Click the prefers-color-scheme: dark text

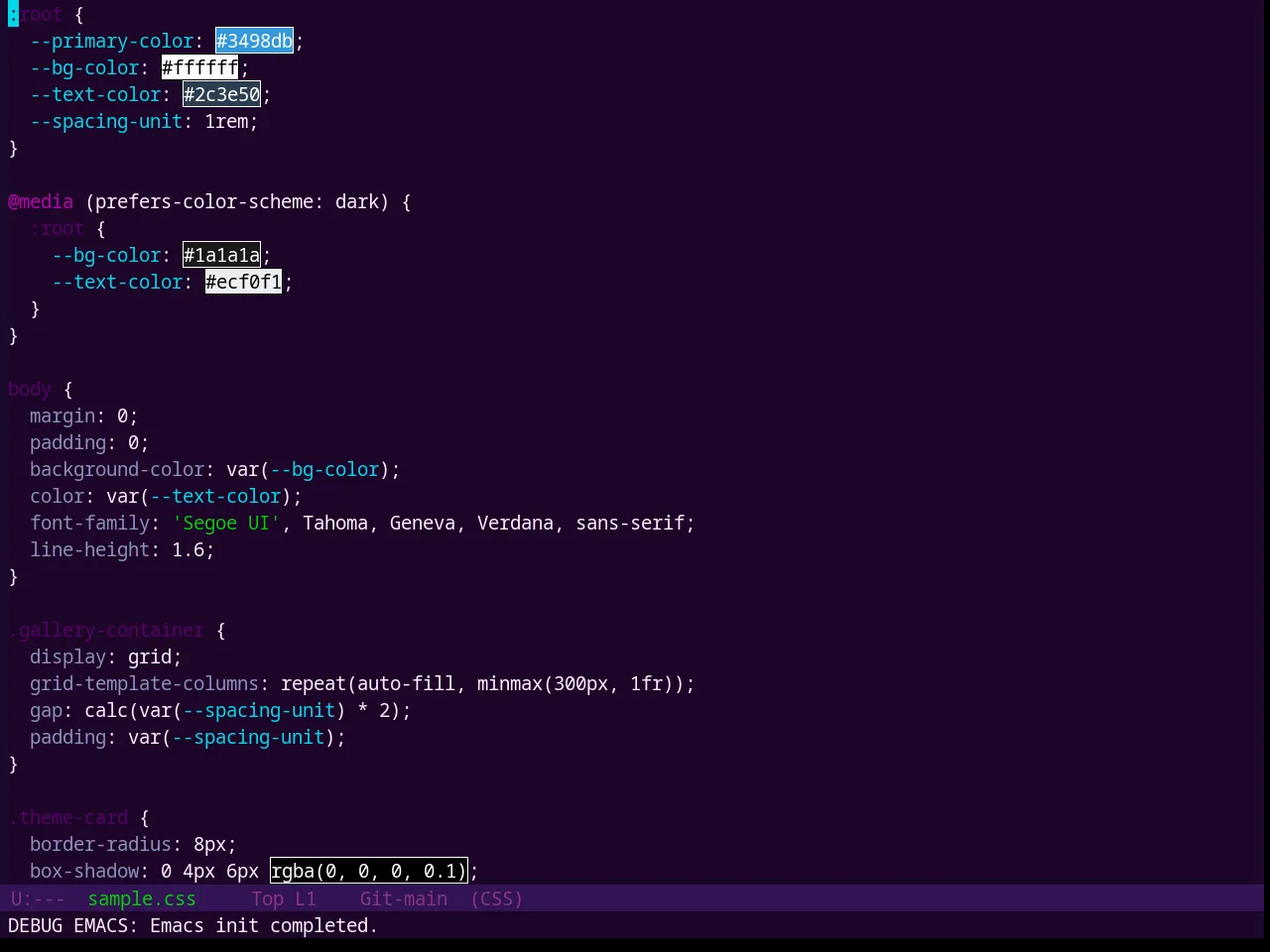(237, 201)
